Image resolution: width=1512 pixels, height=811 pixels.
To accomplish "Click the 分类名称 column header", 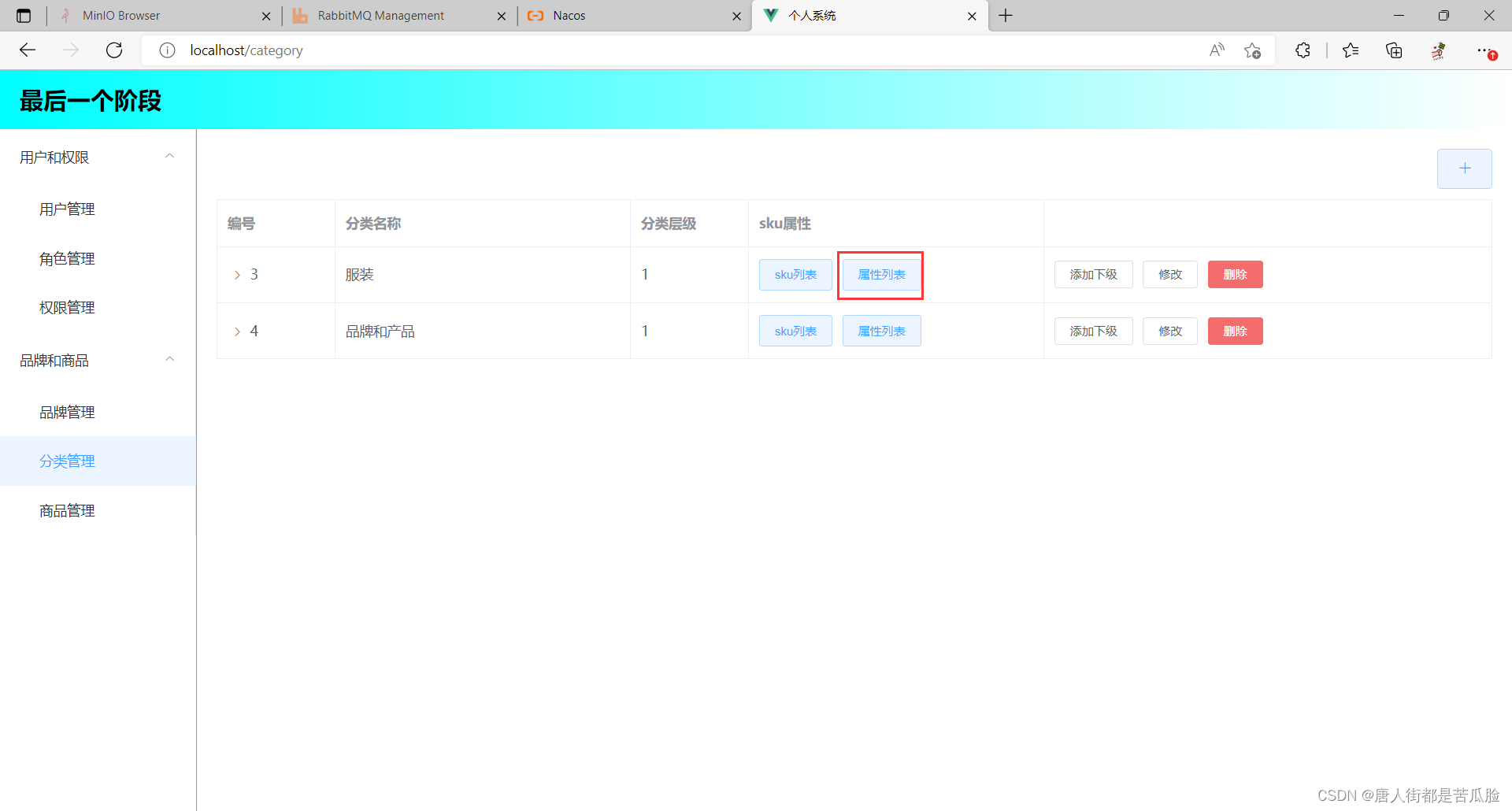I will [x=482, y=224].
